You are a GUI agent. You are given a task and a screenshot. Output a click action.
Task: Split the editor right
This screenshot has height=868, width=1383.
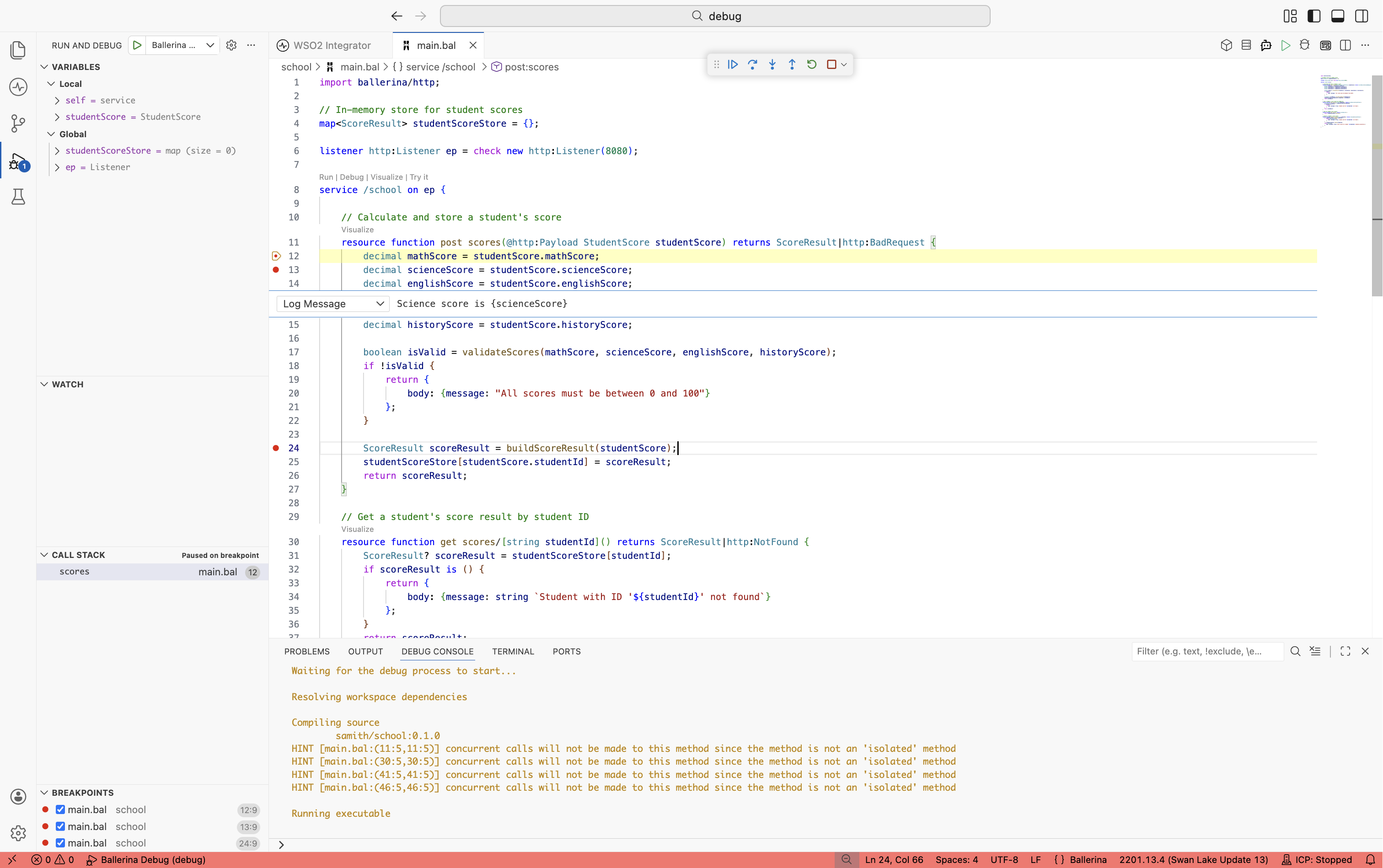(x=1345, y=45)
